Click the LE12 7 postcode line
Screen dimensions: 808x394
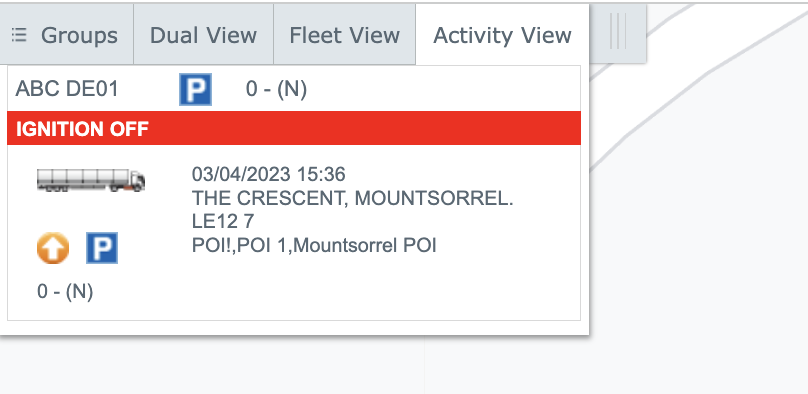point(223,221)
